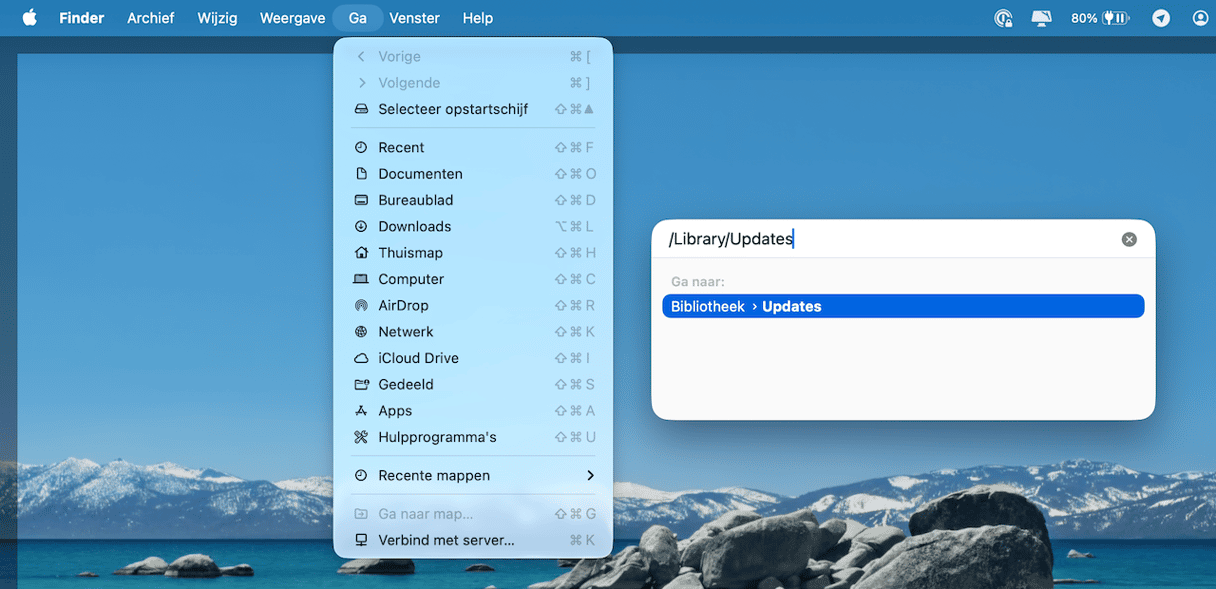Open the Apple menu icon

click(x=29, y=18)
